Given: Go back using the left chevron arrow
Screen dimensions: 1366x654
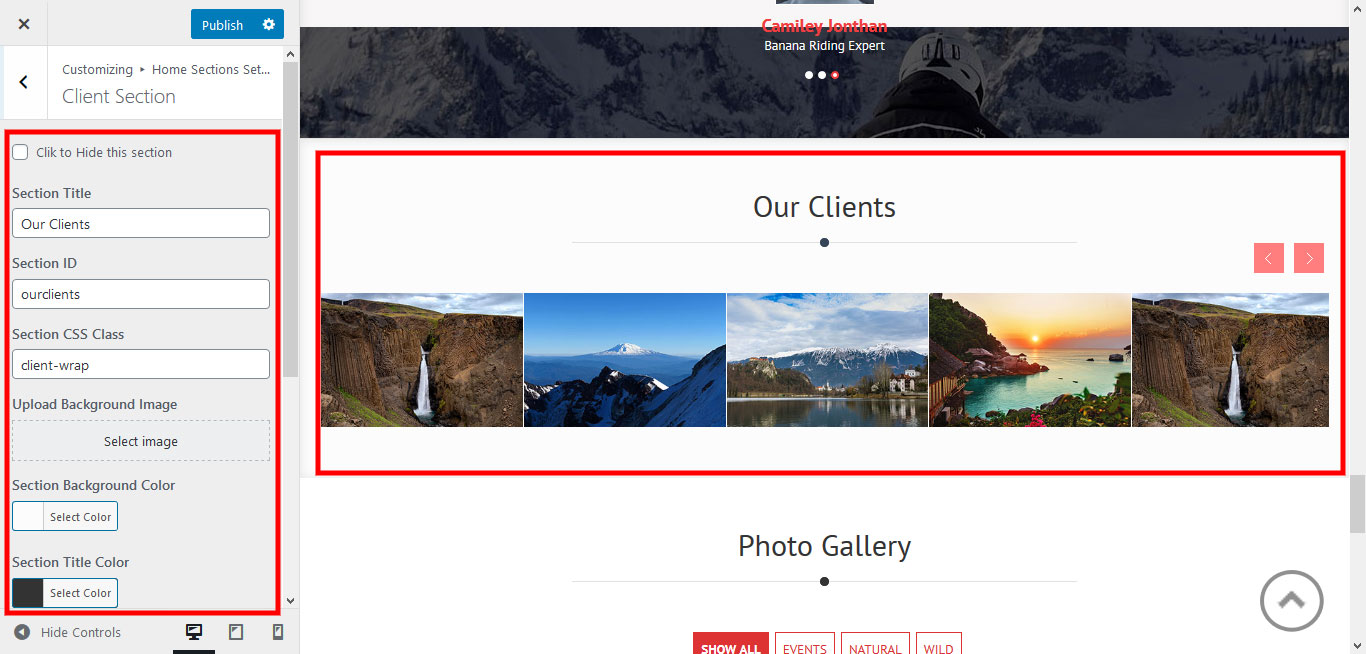Looking at the screenshot, I should pyautogui.click(x=24, y=83).
